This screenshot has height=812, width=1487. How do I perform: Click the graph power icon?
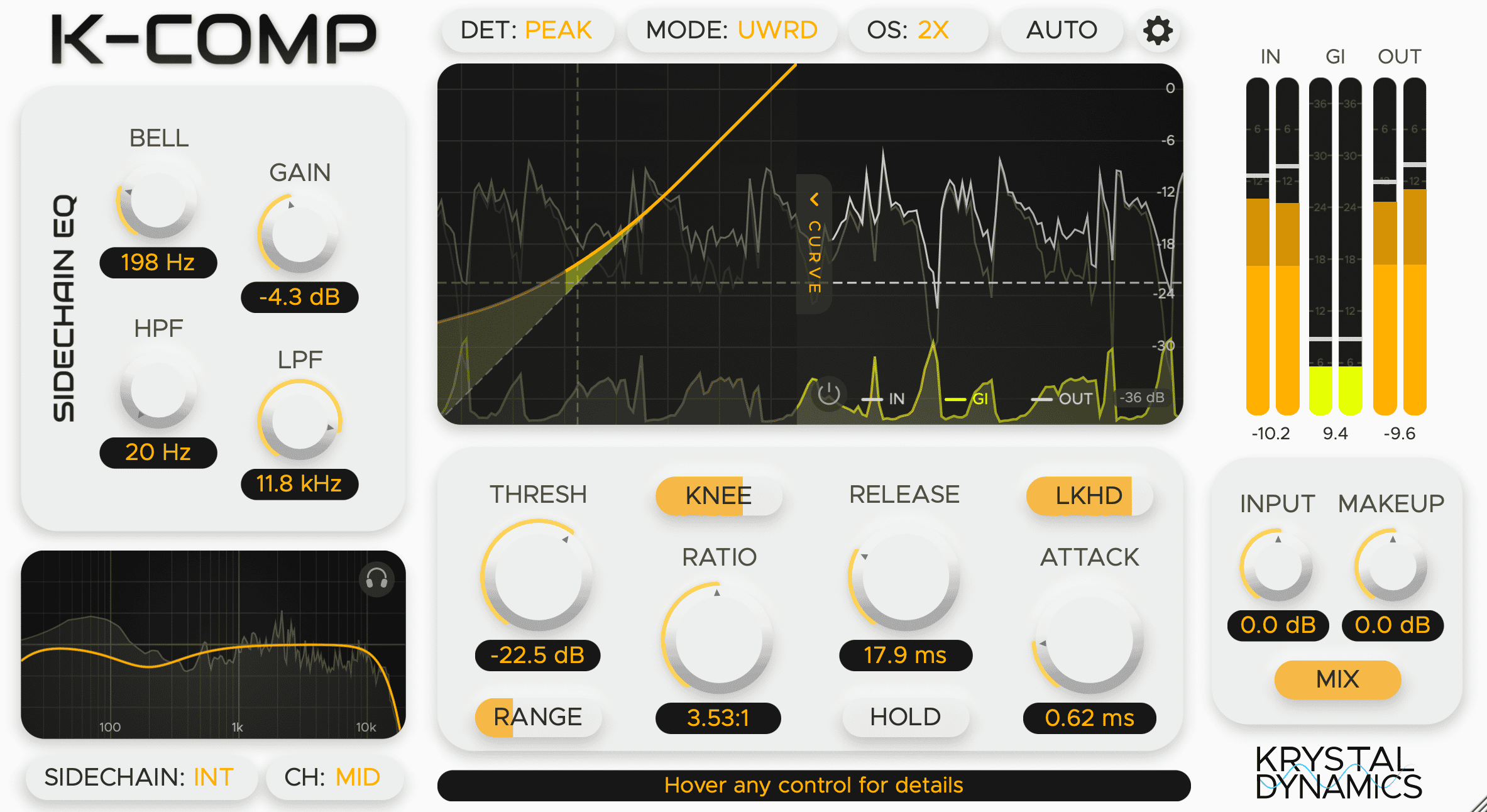coord(829,395)
